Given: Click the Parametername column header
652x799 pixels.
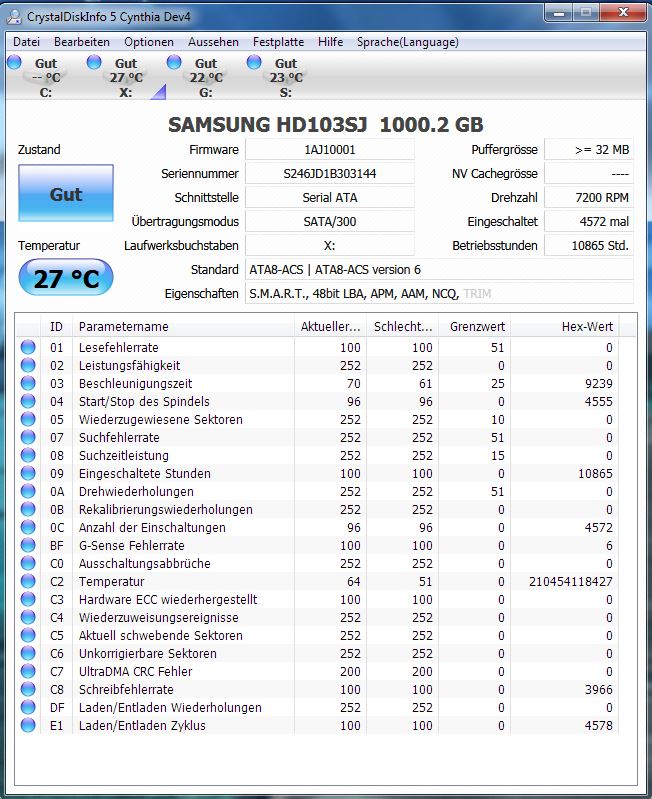Looking at the screenshot, I should click(x=184, y=326).
